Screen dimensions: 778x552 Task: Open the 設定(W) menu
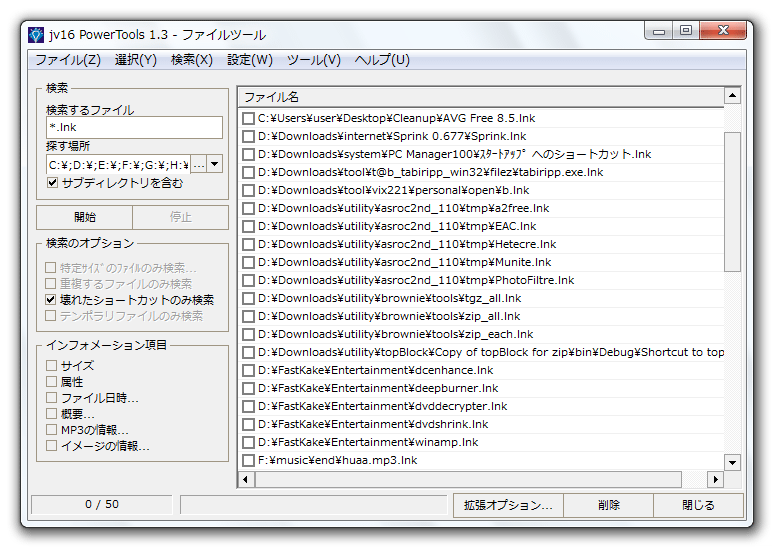(x=250, y=60)
